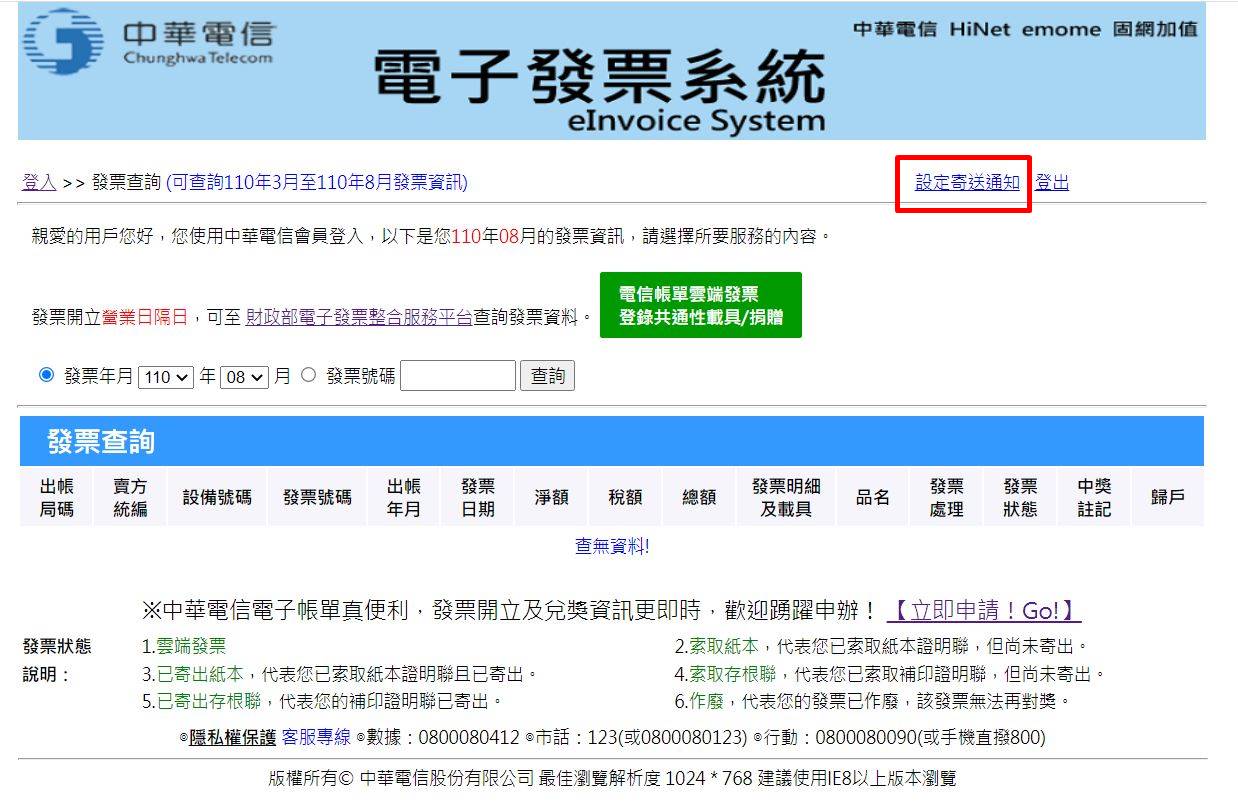Click the 發票號碼 text input field
Image resolution: width=1238 pixels, height=807 pixels.
457,376
